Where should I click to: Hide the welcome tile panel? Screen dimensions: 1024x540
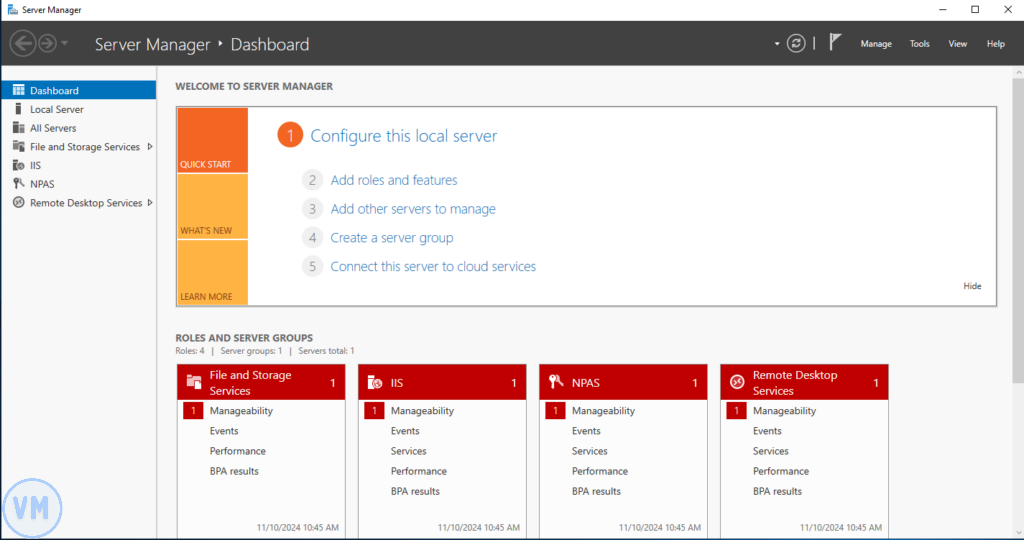click(x=972, y=286)
